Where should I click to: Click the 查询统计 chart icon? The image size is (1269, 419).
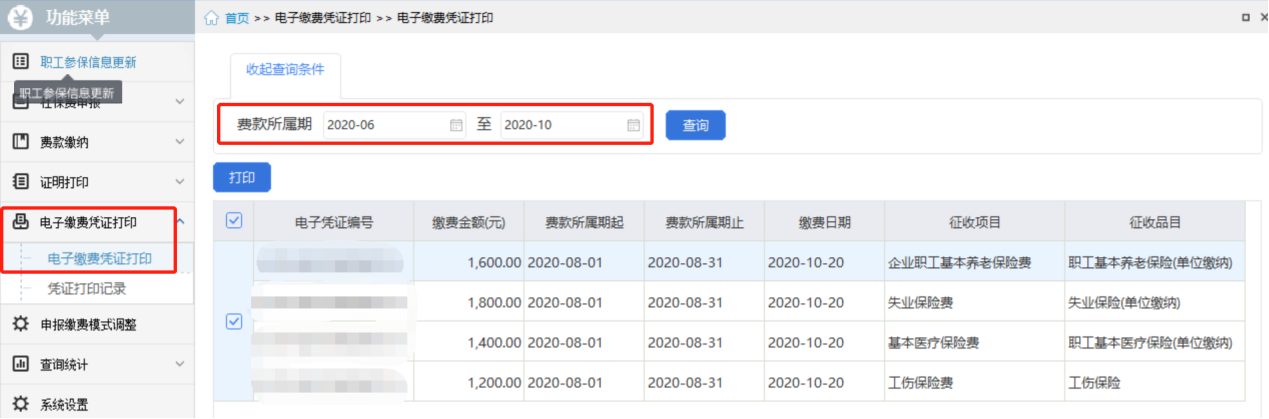pyautogui.click(x=20, y=364)
